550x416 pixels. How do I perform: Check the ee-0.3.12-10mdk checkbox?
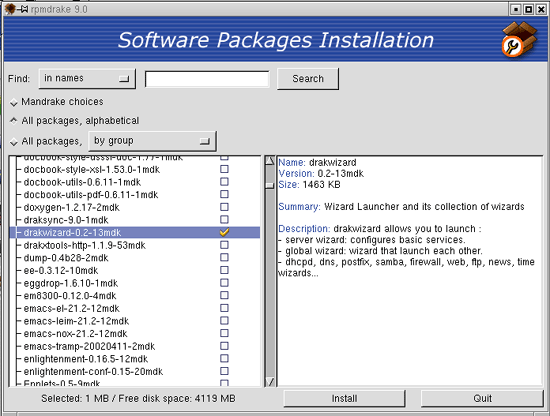pyautogui.click(x=224, y=270)
